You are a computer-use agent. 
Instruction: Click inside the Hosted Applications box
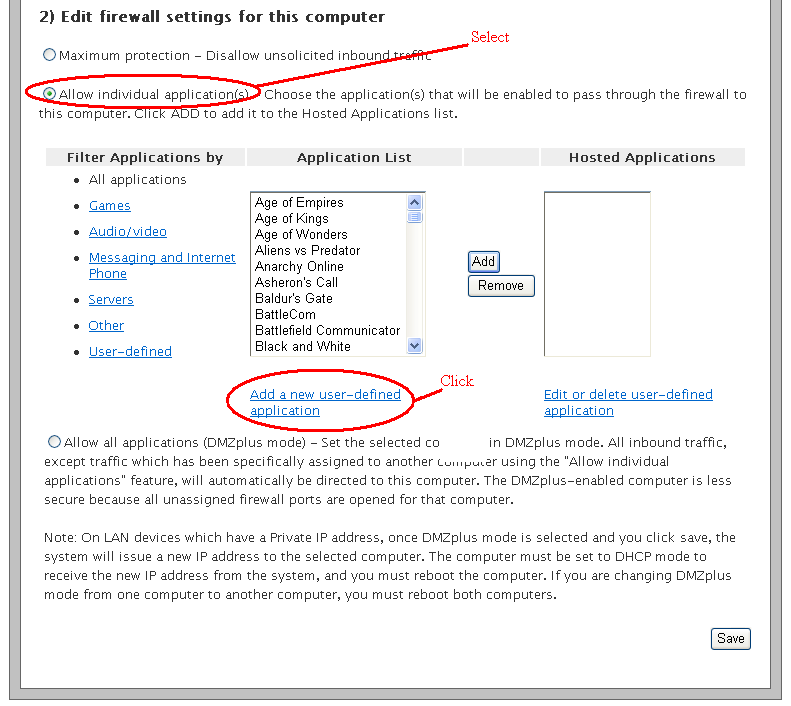click(x=597, y=273)
